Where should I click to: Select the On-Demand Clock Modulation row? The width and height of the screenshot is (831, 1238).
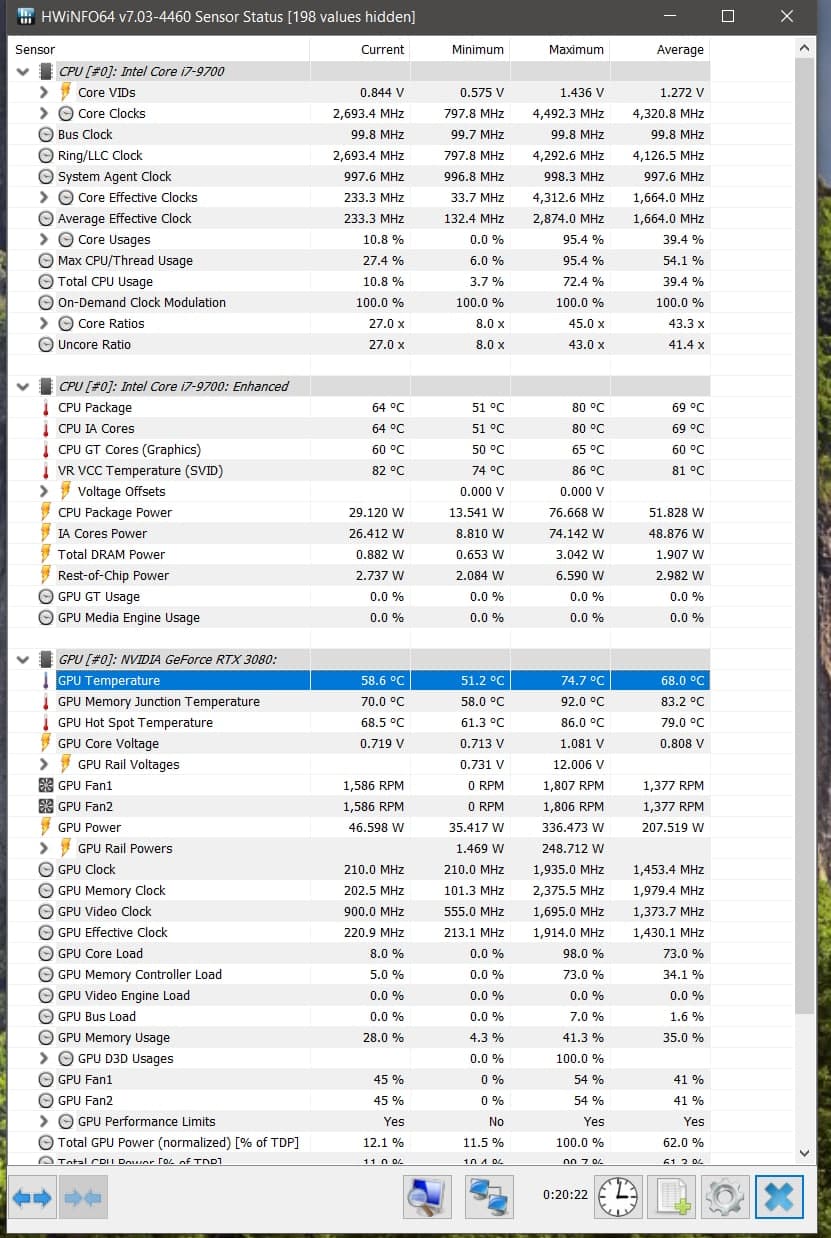point(360,302)
